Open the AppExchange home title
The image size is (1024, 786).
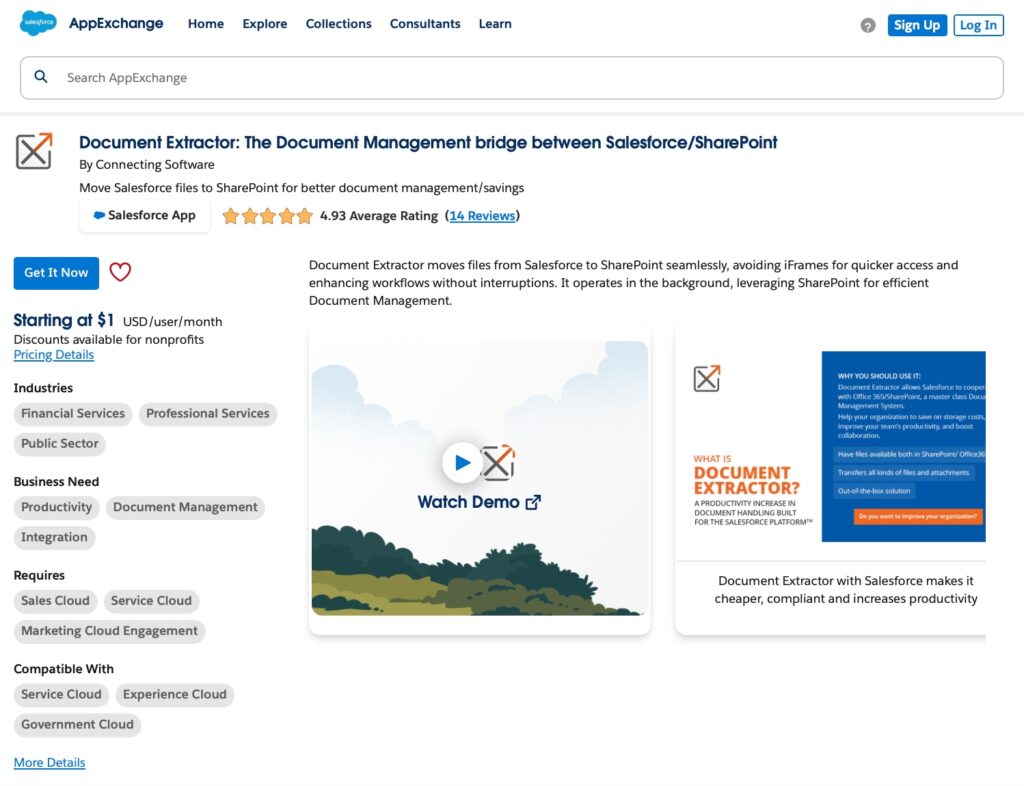(116, 24)
